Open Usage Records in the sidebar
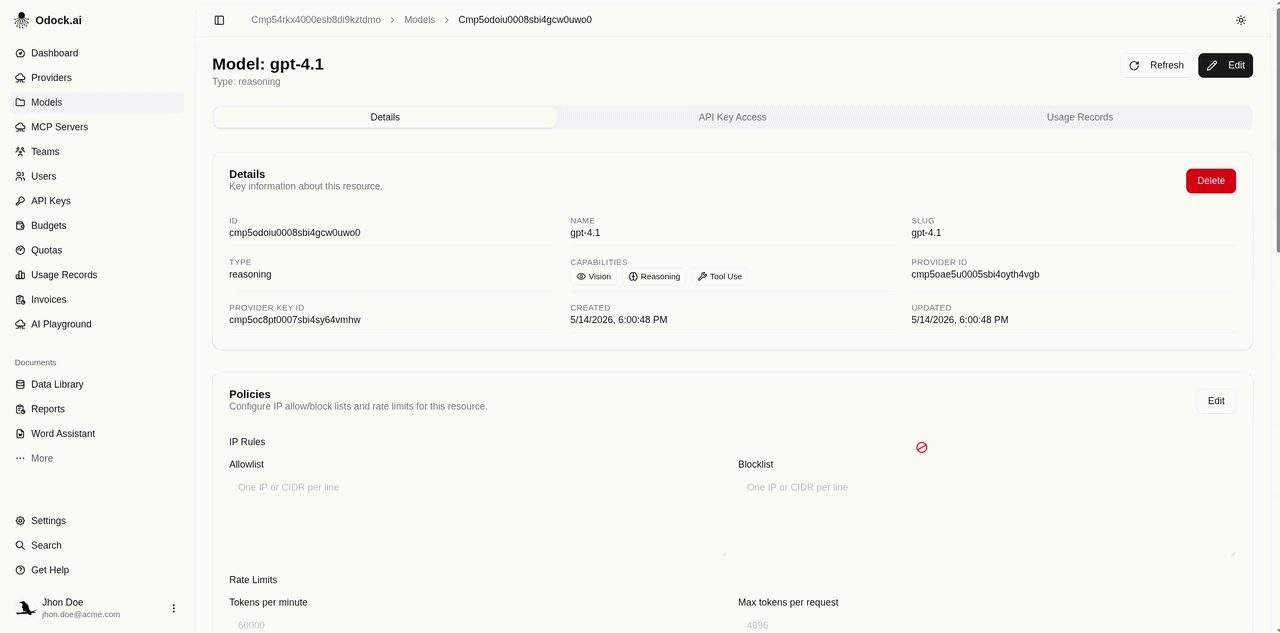The image size is (1280, 633). point(97,275)
